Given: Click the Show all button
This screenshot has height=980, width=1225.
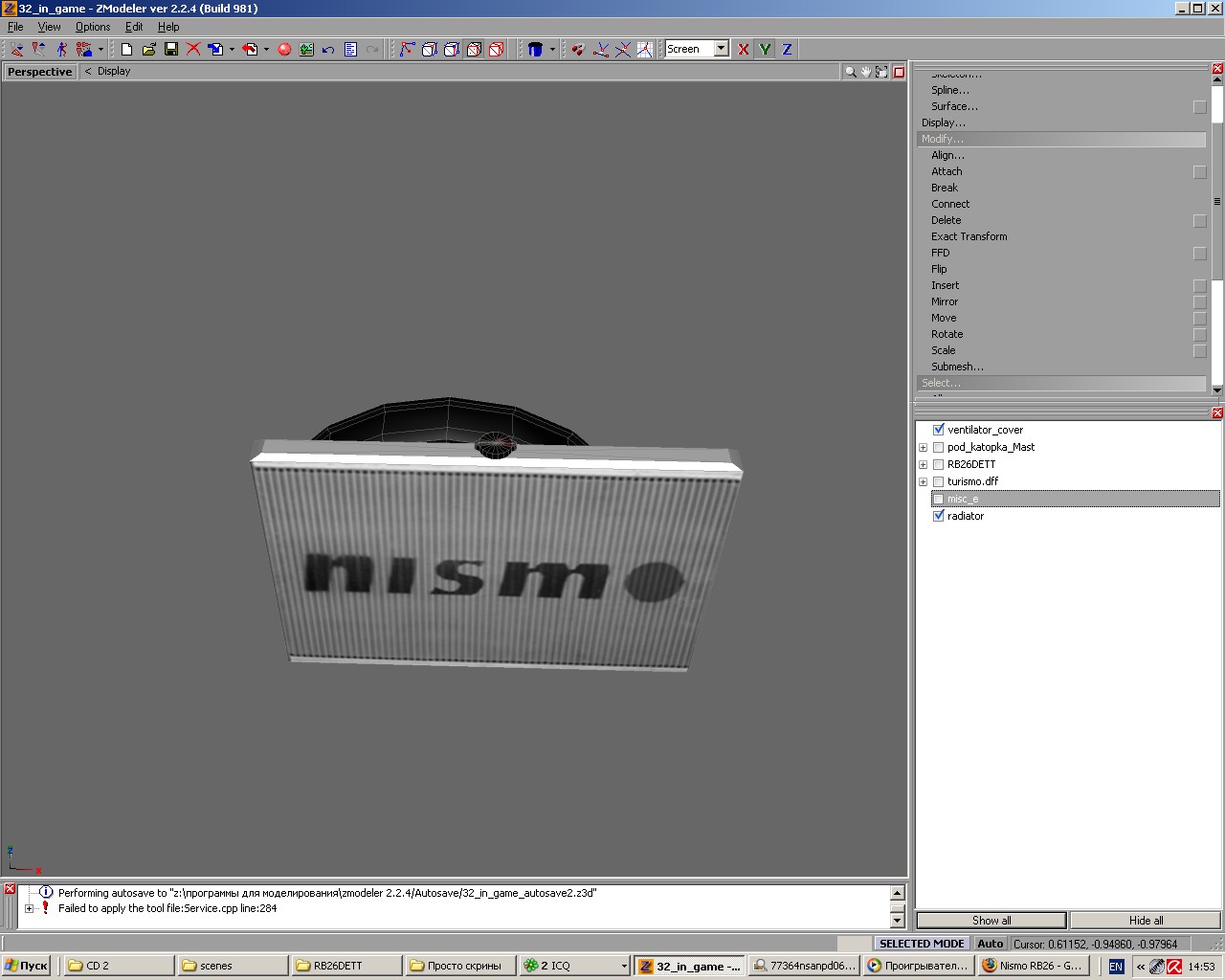Looking at the screenshot, I should [991, 921].
